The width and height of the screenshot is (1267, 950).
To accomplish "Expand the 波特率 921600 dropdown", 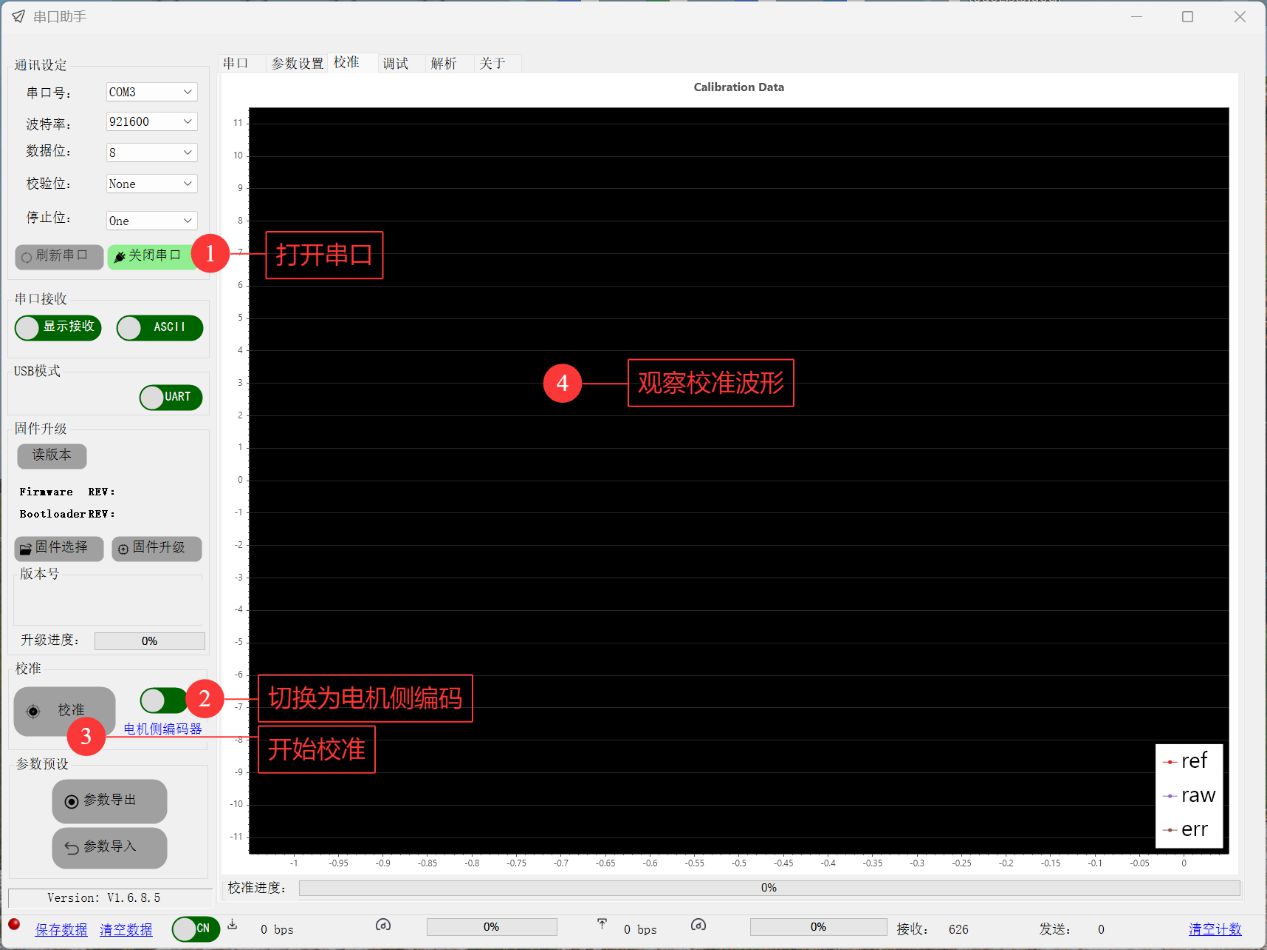I will click(152, 122).
